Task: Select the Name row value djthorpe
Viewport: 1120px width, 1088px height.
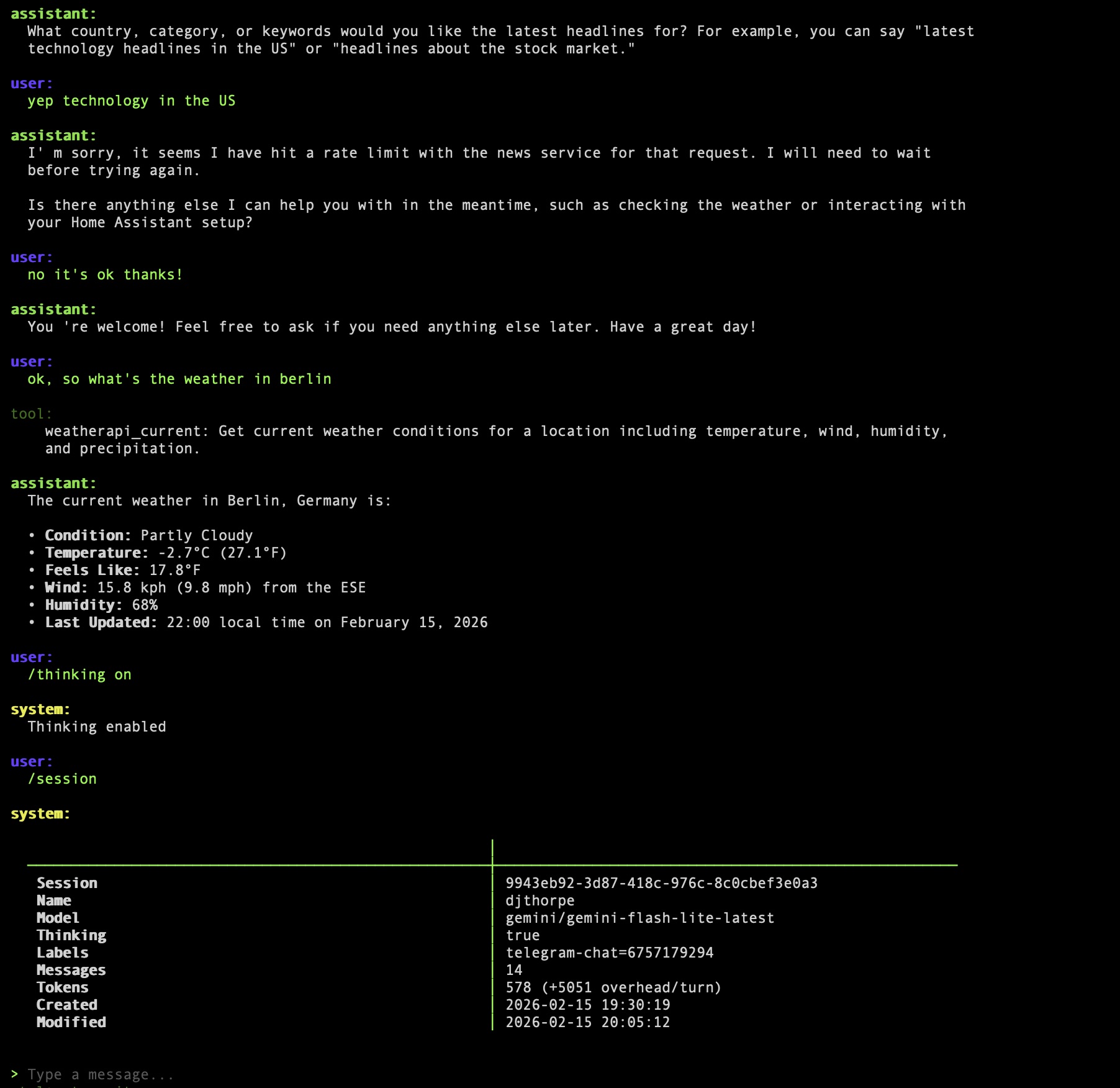Action: pos(540,900)
